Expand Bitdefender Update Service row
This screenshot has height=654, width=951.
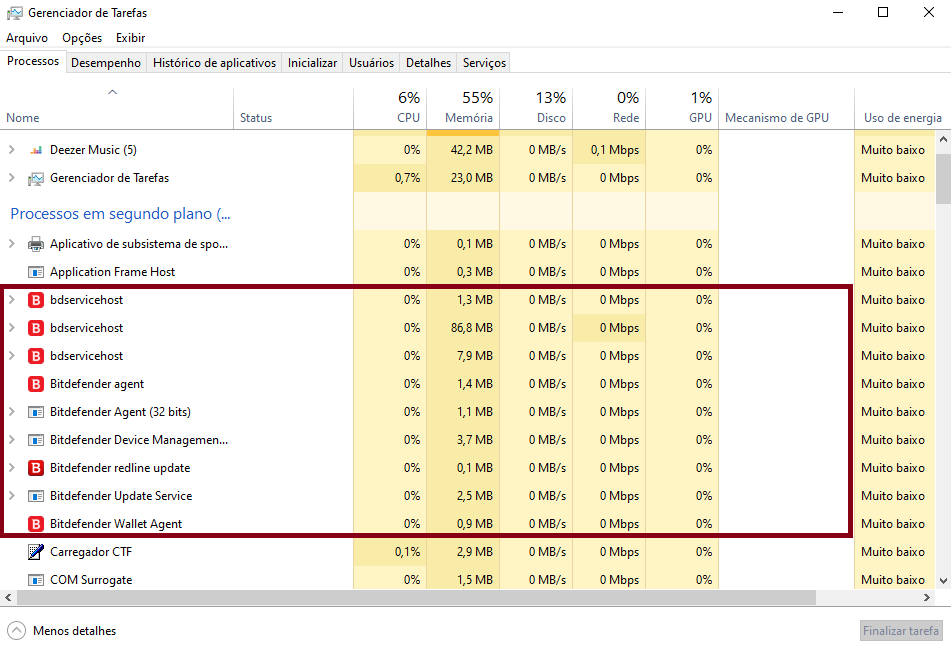coord(12,496)
